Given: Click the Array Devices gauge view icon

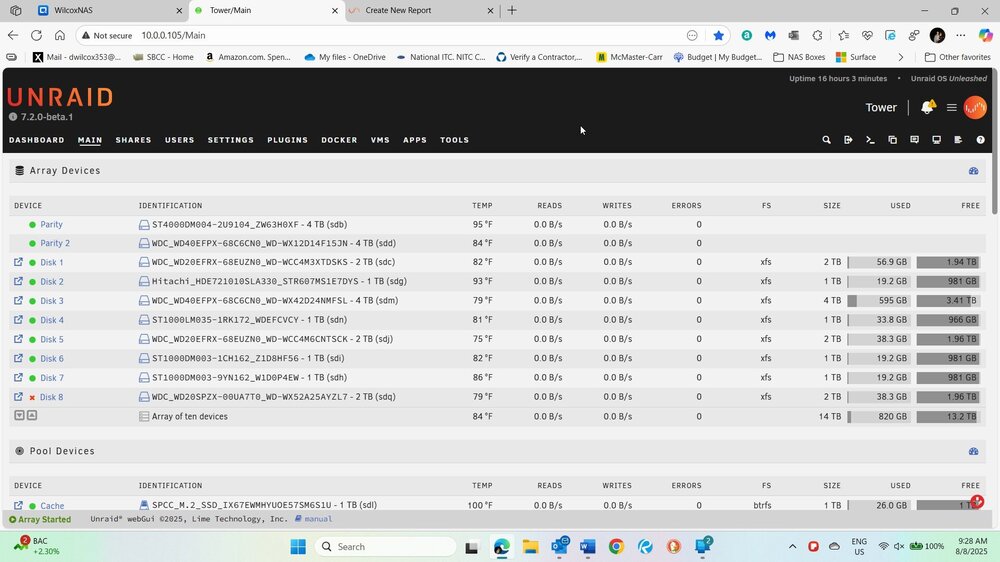Looking at the screenshot, I should 973,171.
